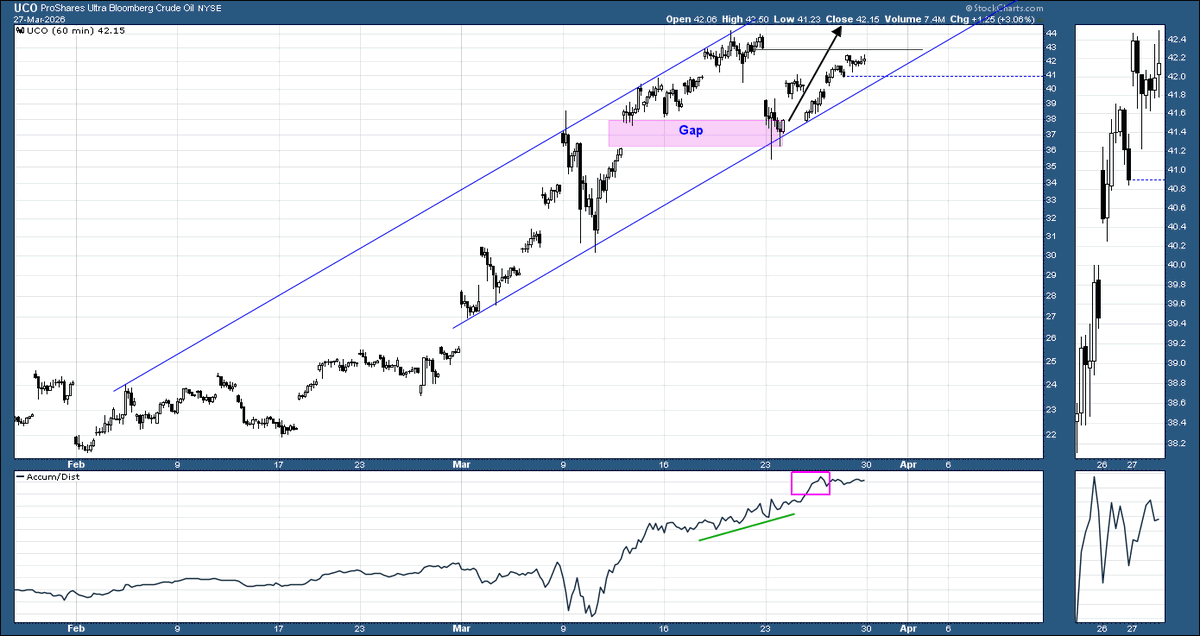Select the 28 price axis label

pos(1050,295)
